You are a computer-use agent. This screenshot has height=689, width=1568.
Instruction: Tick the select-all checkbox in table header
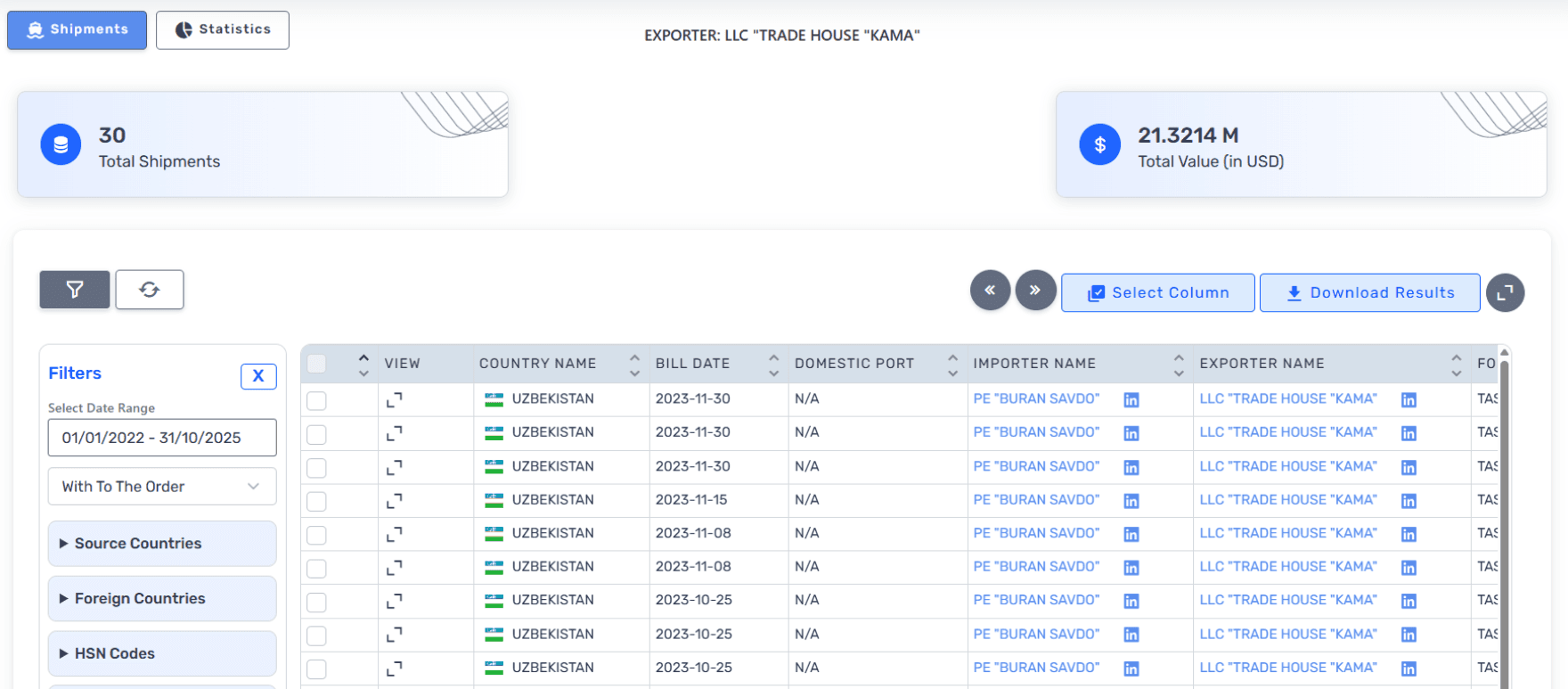pyautogui.click(x=316, y=364)
